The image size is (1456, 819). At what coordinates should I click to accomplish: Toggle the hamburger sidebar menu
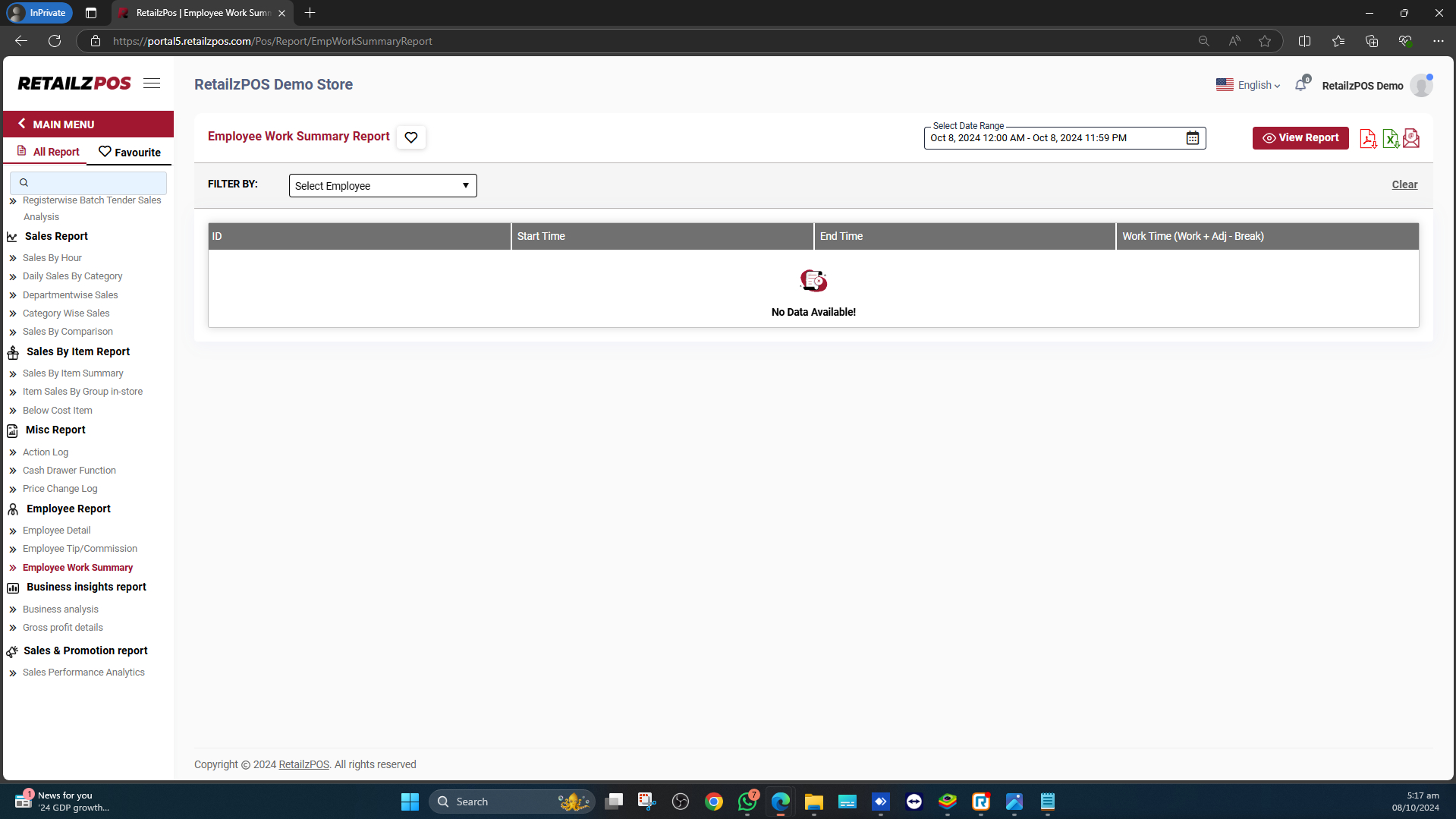(152, 83)
